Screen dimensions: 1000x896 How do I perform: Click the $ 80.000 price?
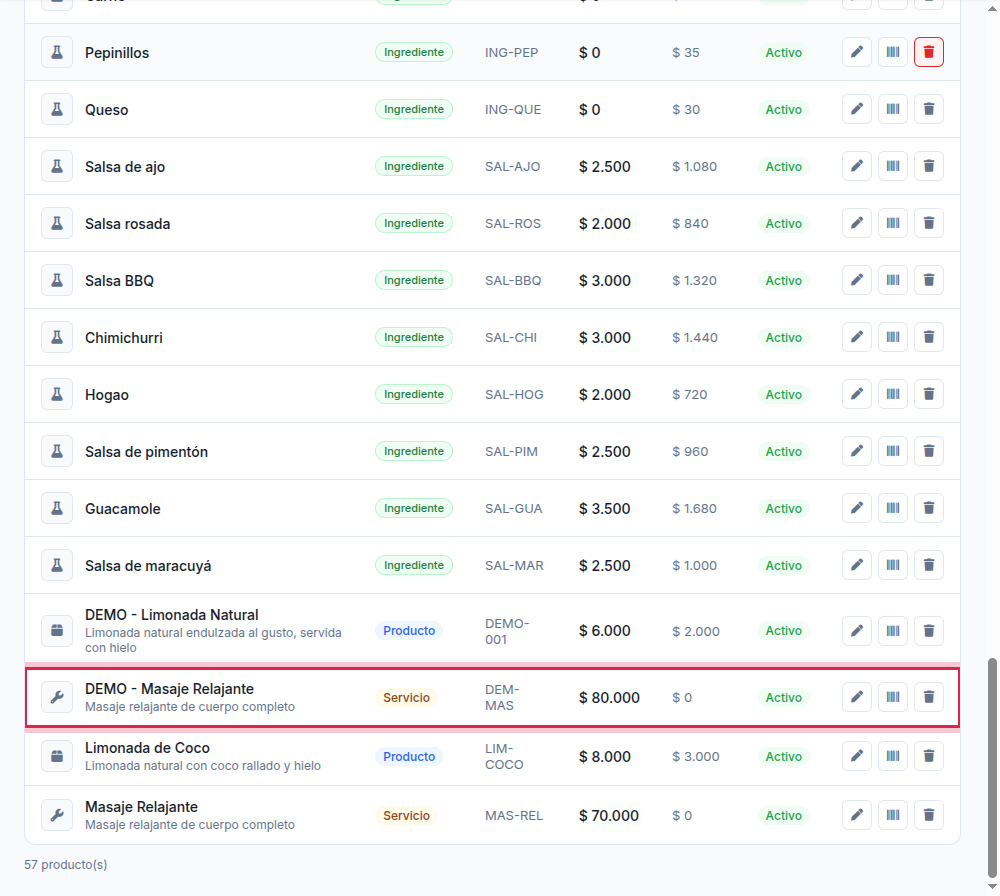[609, 698]
